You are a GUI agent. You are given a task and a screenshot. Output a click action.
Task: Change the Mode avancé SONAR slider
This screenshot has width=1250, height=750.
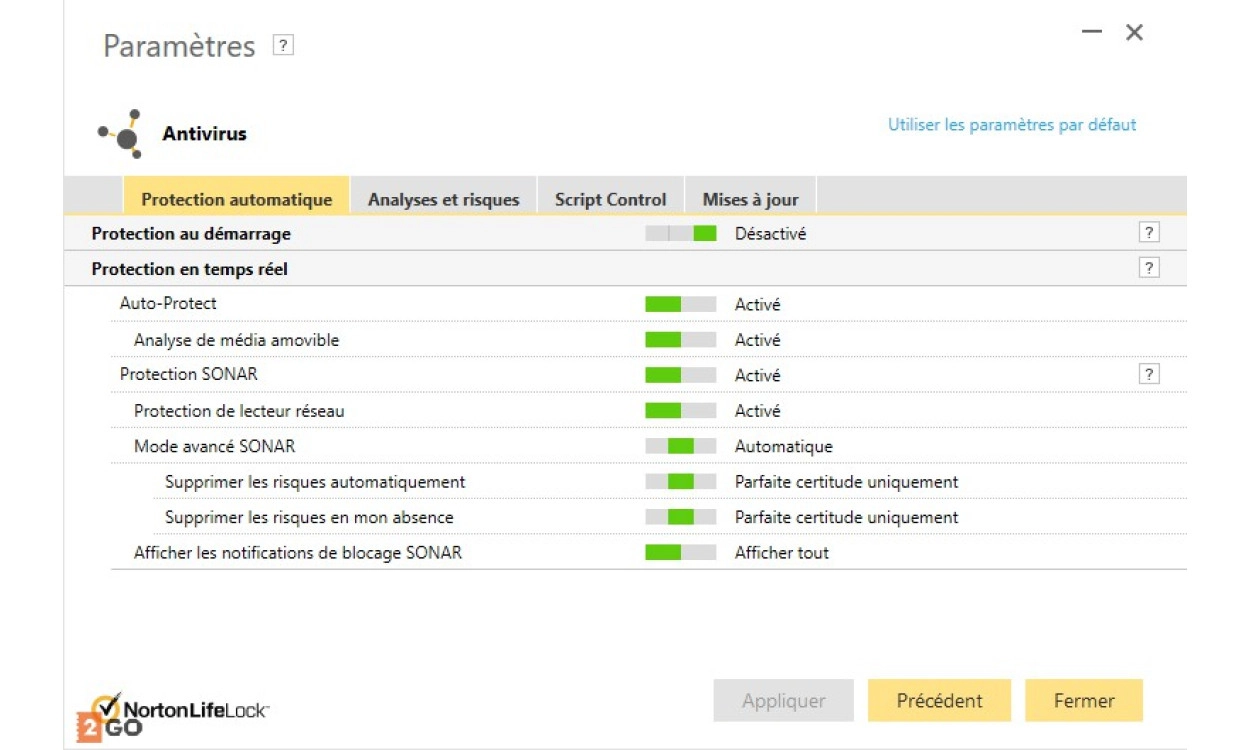(x=680, y=446)
